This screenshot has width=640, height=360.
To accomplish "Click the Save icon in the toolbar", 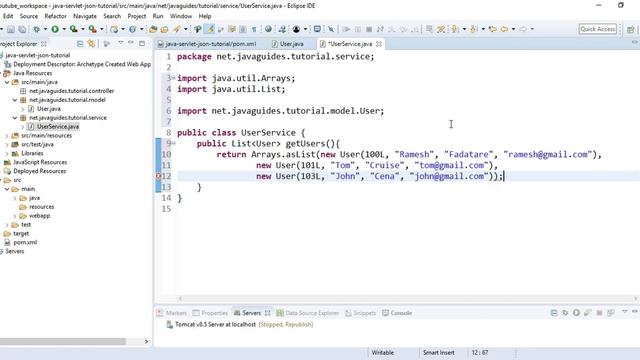I will tap(11, 29).
